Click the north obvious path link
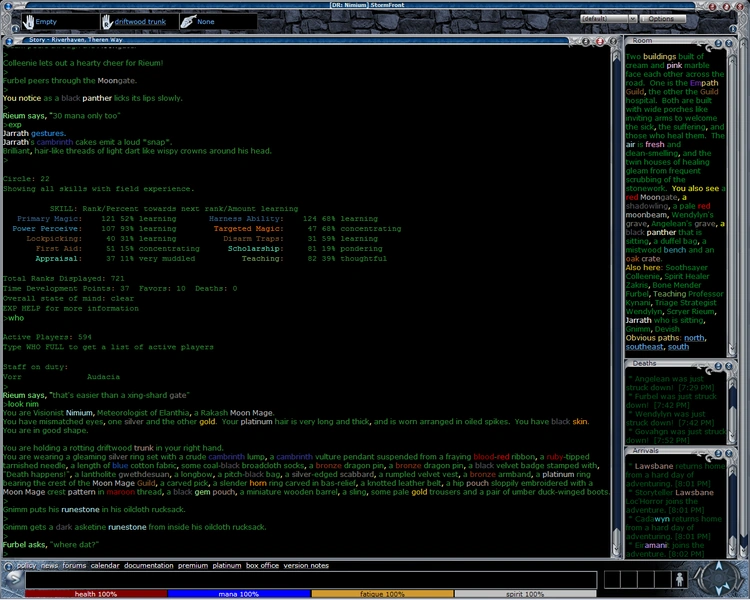 click(x=694, y=338)
